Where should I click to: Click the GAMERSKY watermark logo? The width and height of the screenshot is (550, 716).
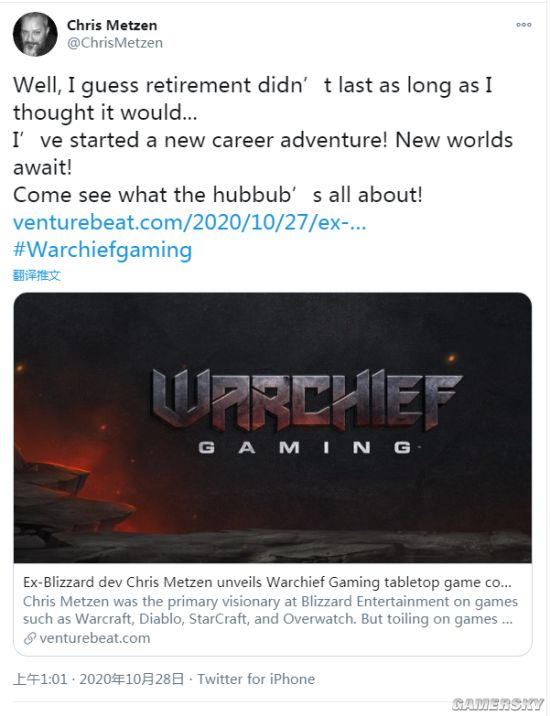(497, 704)
